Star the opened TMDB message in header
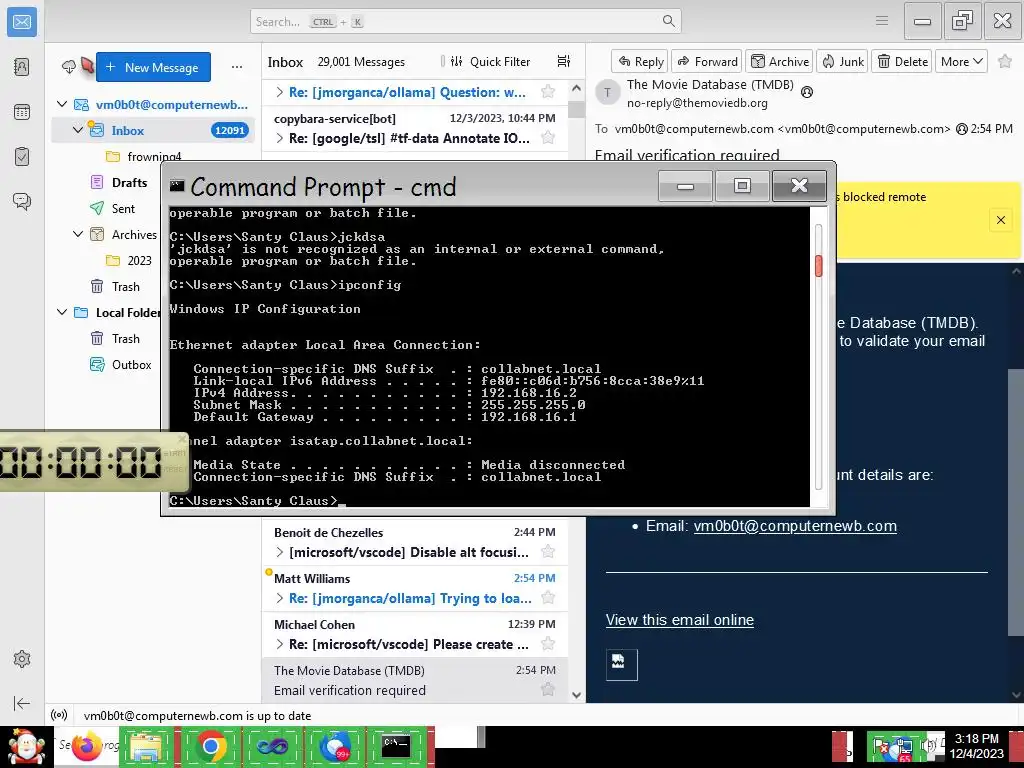 pos(1004,61)
